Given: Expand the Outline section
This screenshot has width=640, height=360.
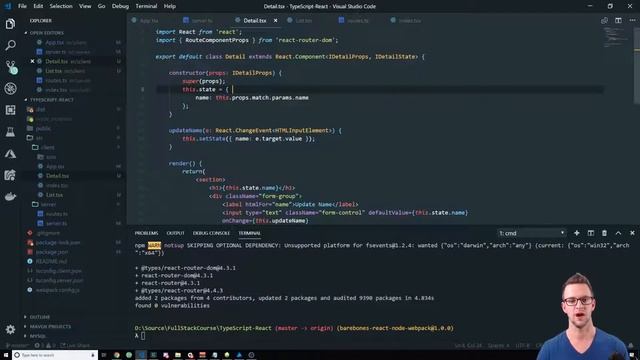Looking at the screenshot, I should coord(40,317).
